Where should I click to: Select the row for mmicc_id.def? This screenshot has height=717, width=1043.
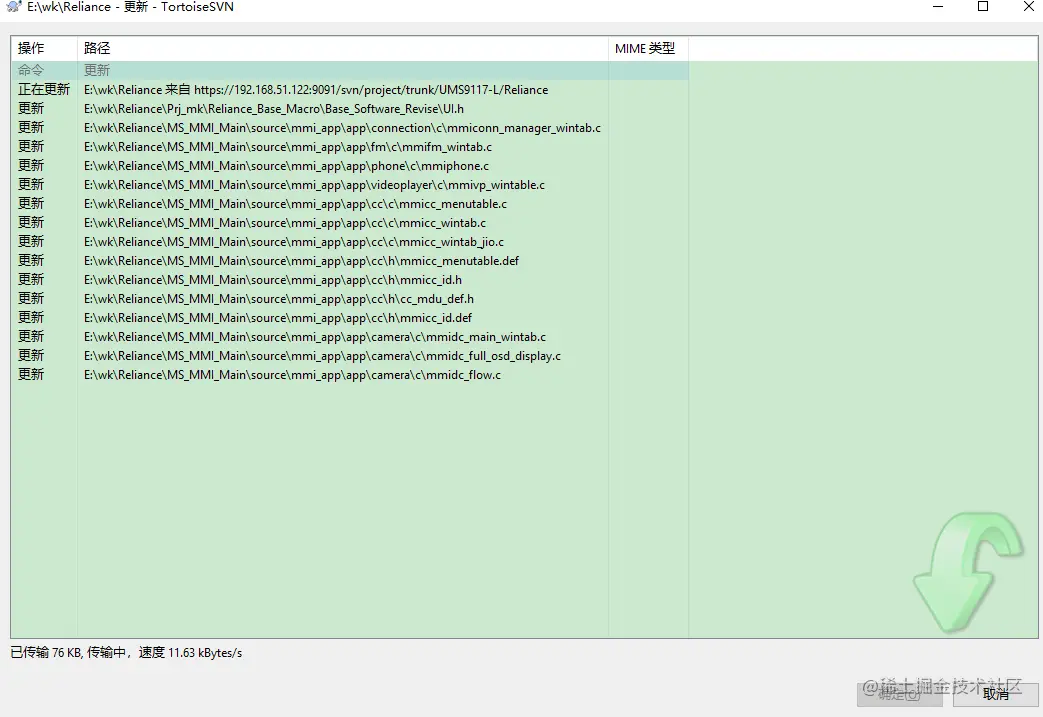(349, 318)
